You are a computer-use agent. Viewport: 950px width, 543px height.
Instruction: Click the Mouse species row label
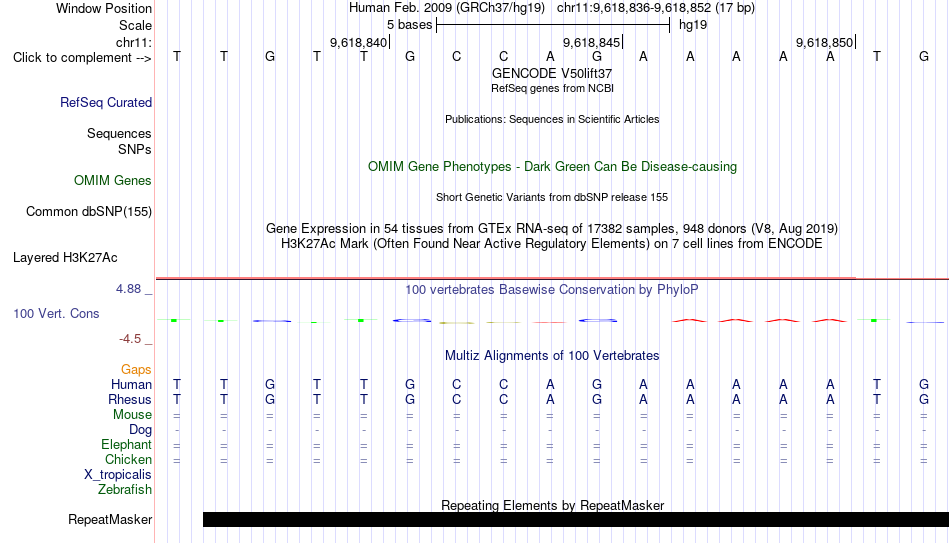pyautogui.click(x=133, y=415)
